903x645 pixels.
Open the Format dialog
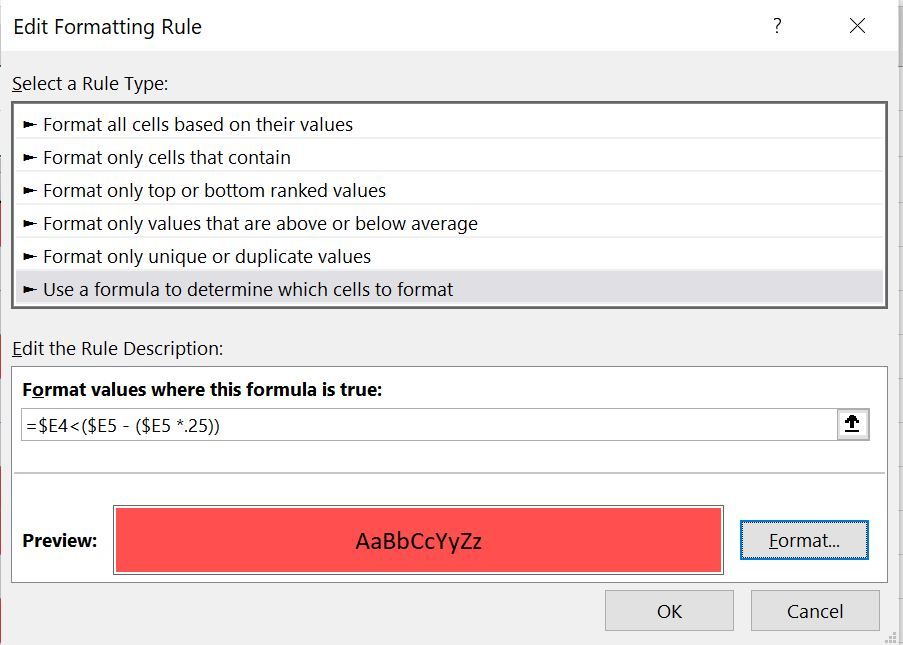804,540
